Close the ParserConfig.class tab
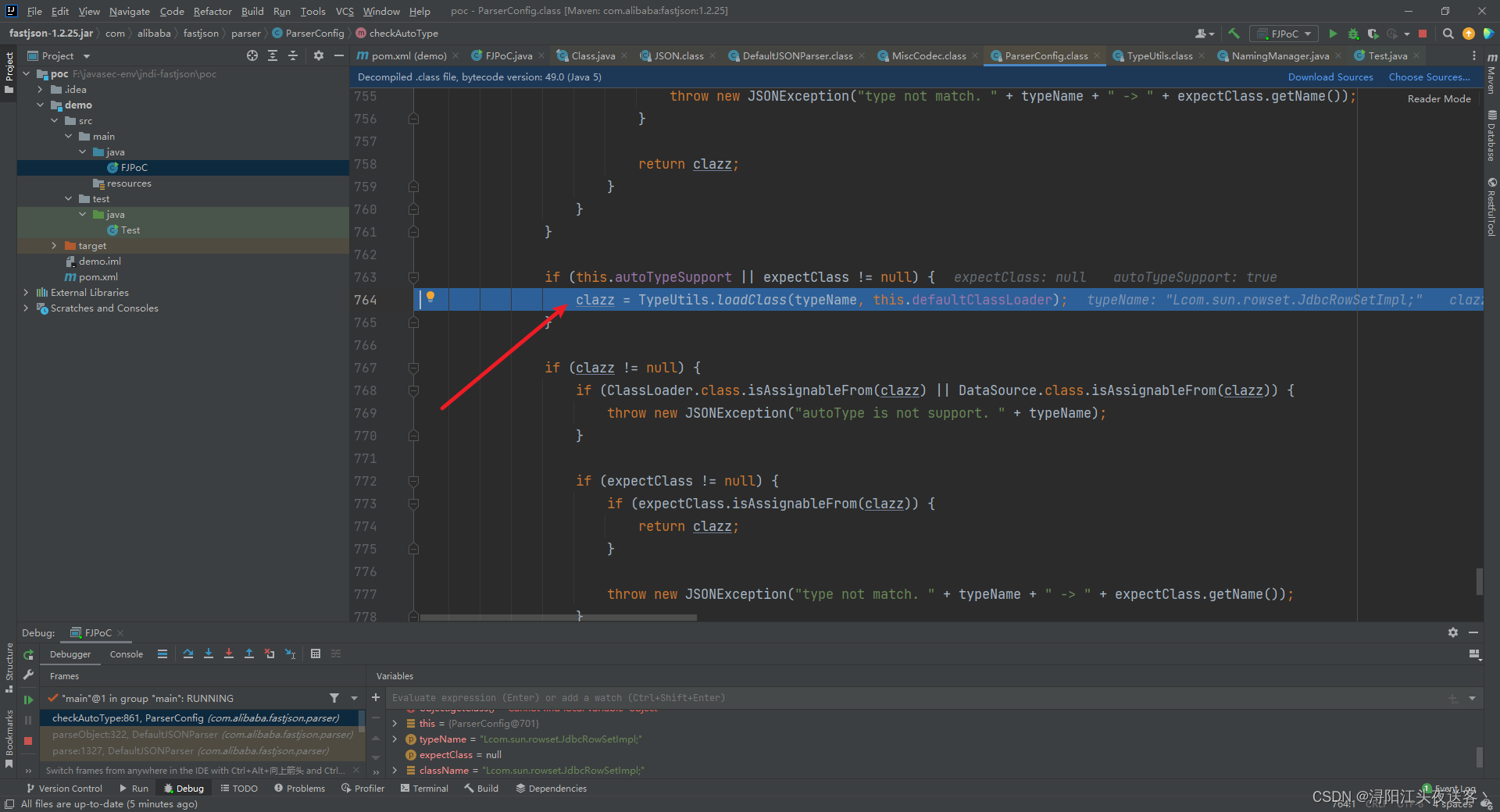The width and height of the screenshot is (1500, 812). point(1097,55)
